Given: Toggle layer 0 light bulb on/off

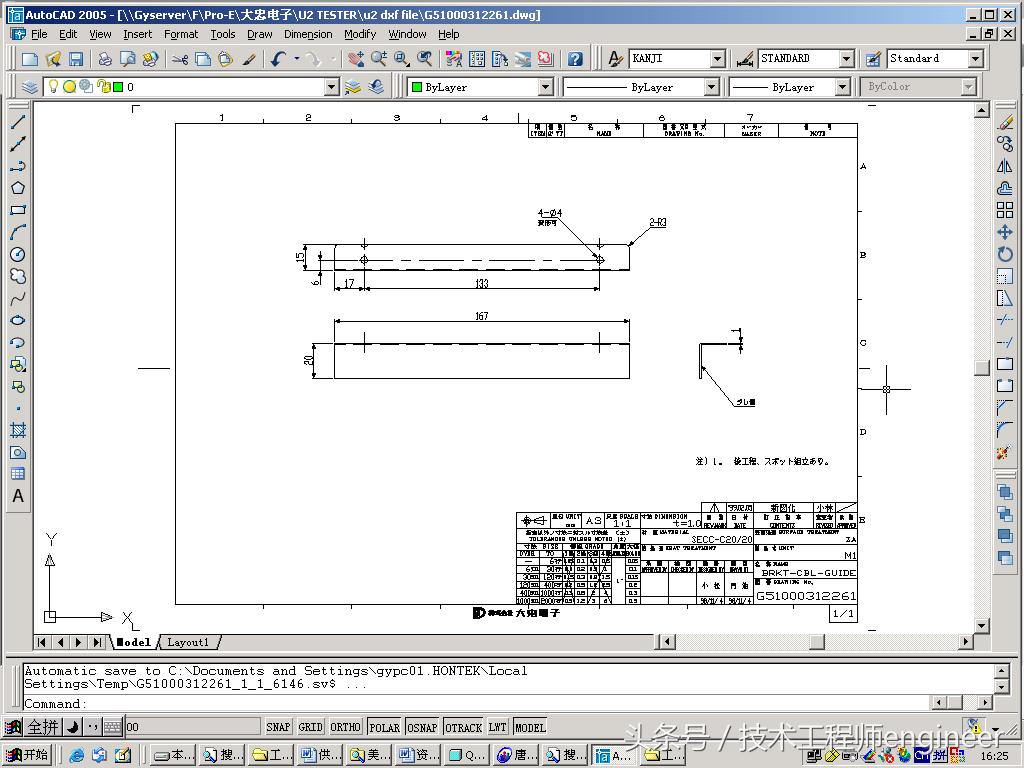Looking at the screenshot, I should tap(54, 86).
